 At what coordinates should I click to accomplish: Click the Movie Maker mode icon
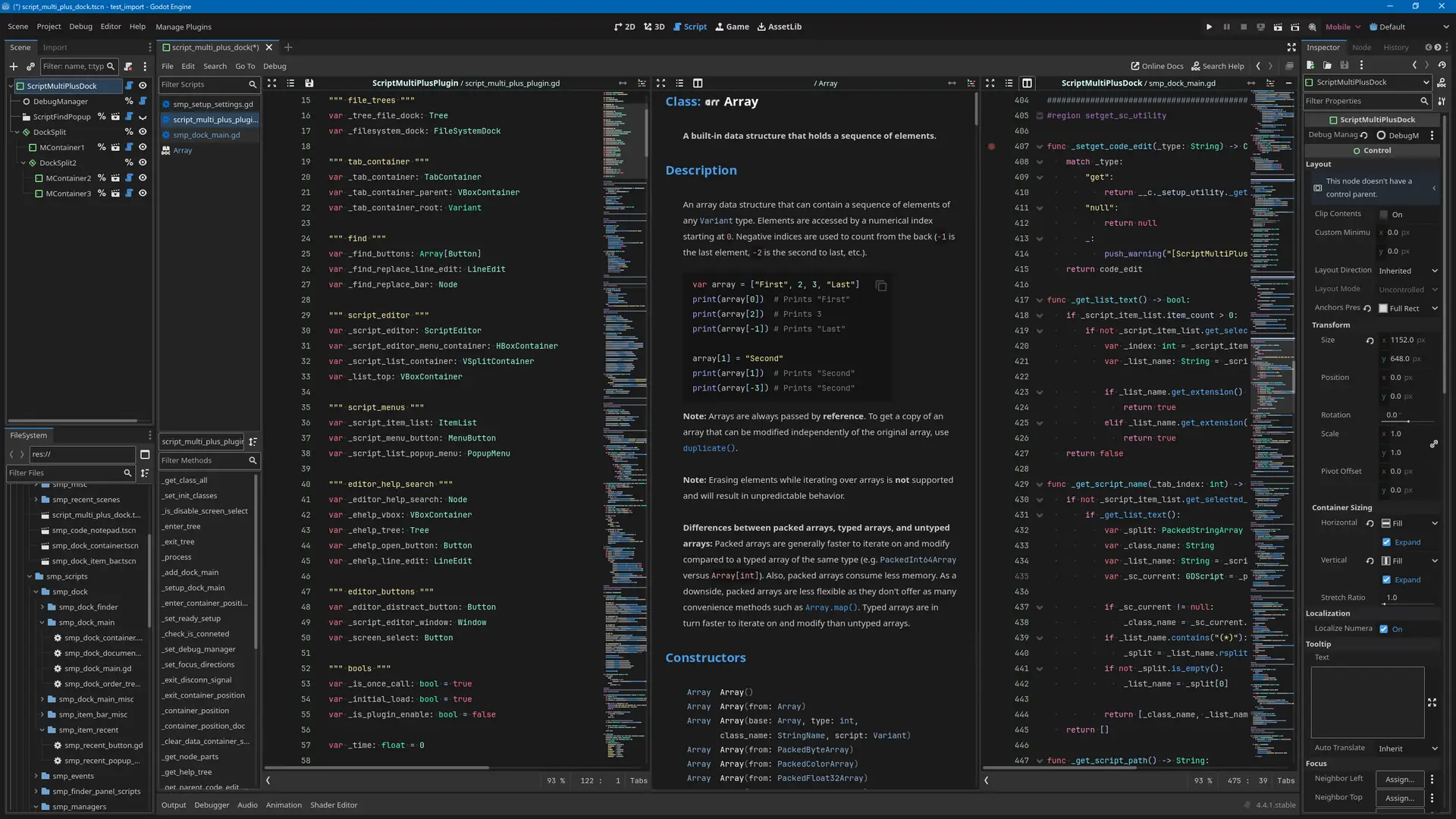[1312, 27]
